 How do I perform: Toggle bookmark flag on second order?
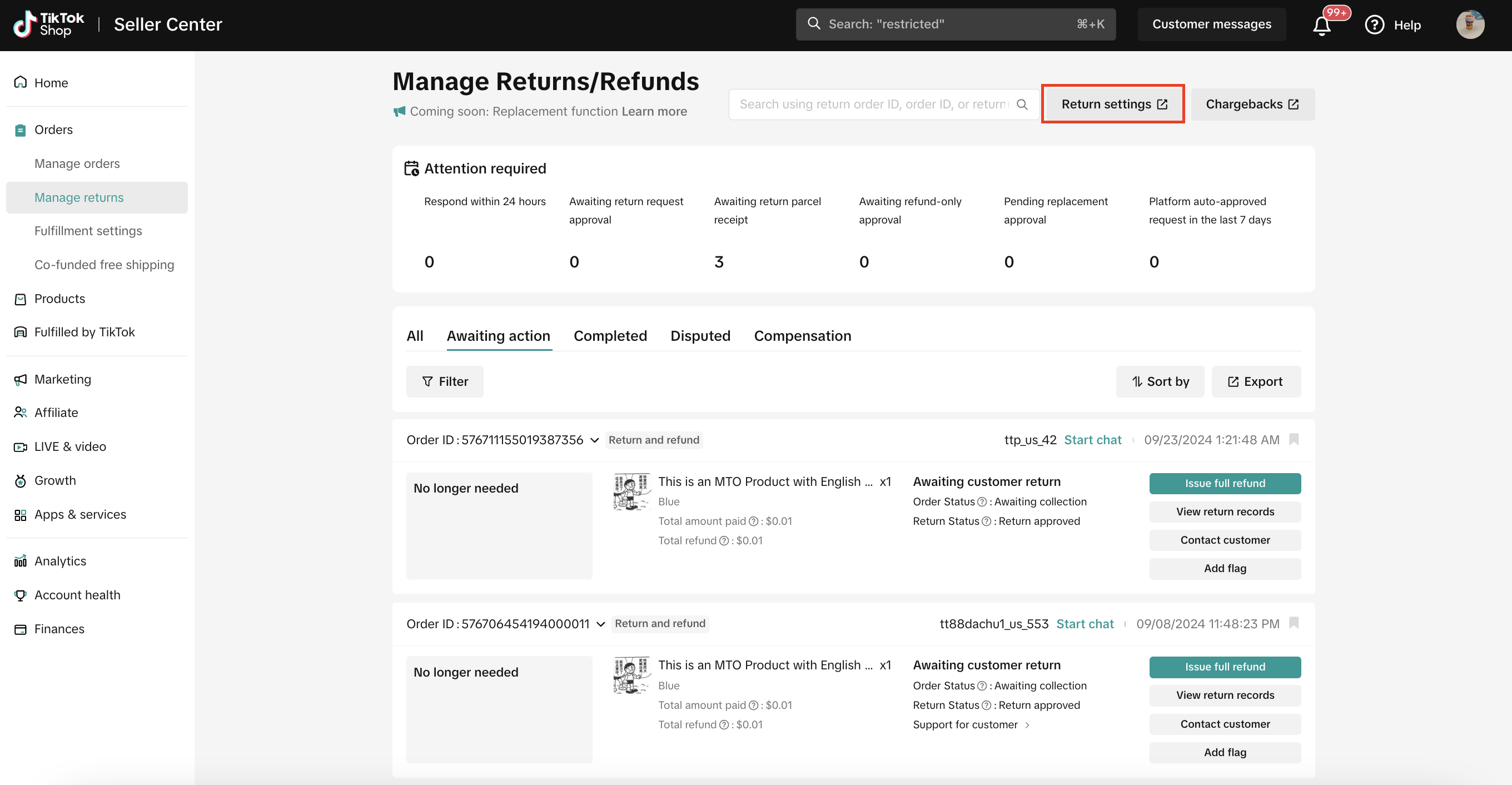[x=1294, y=623]
